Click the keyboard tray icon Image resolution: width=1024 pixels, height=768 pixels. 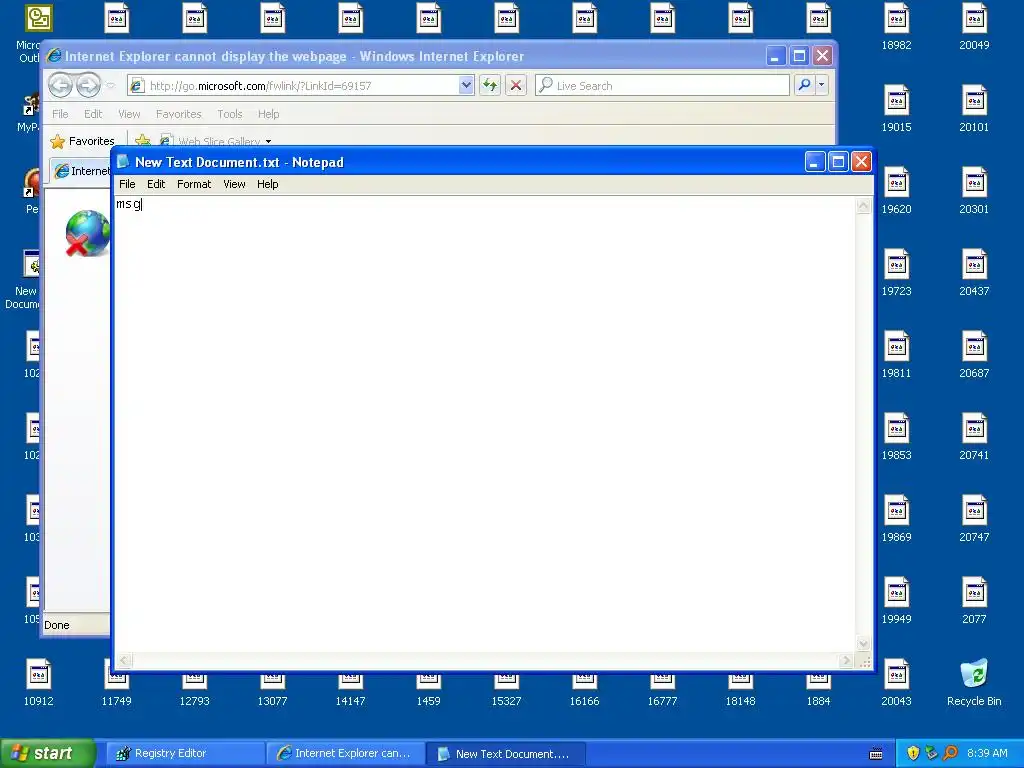tap(876, 754)
